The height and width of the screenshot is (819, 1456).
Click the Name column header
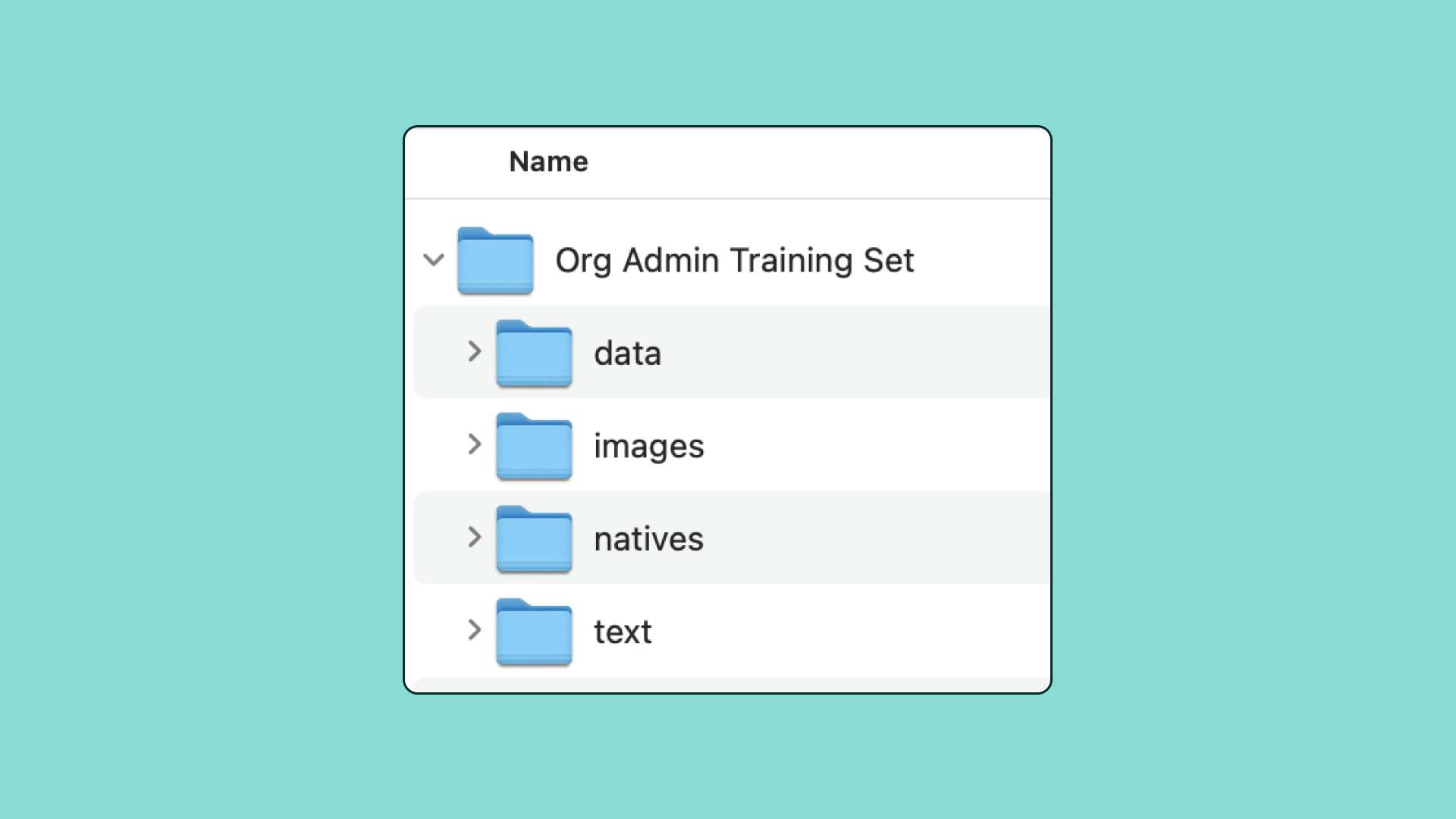[548, 161]
